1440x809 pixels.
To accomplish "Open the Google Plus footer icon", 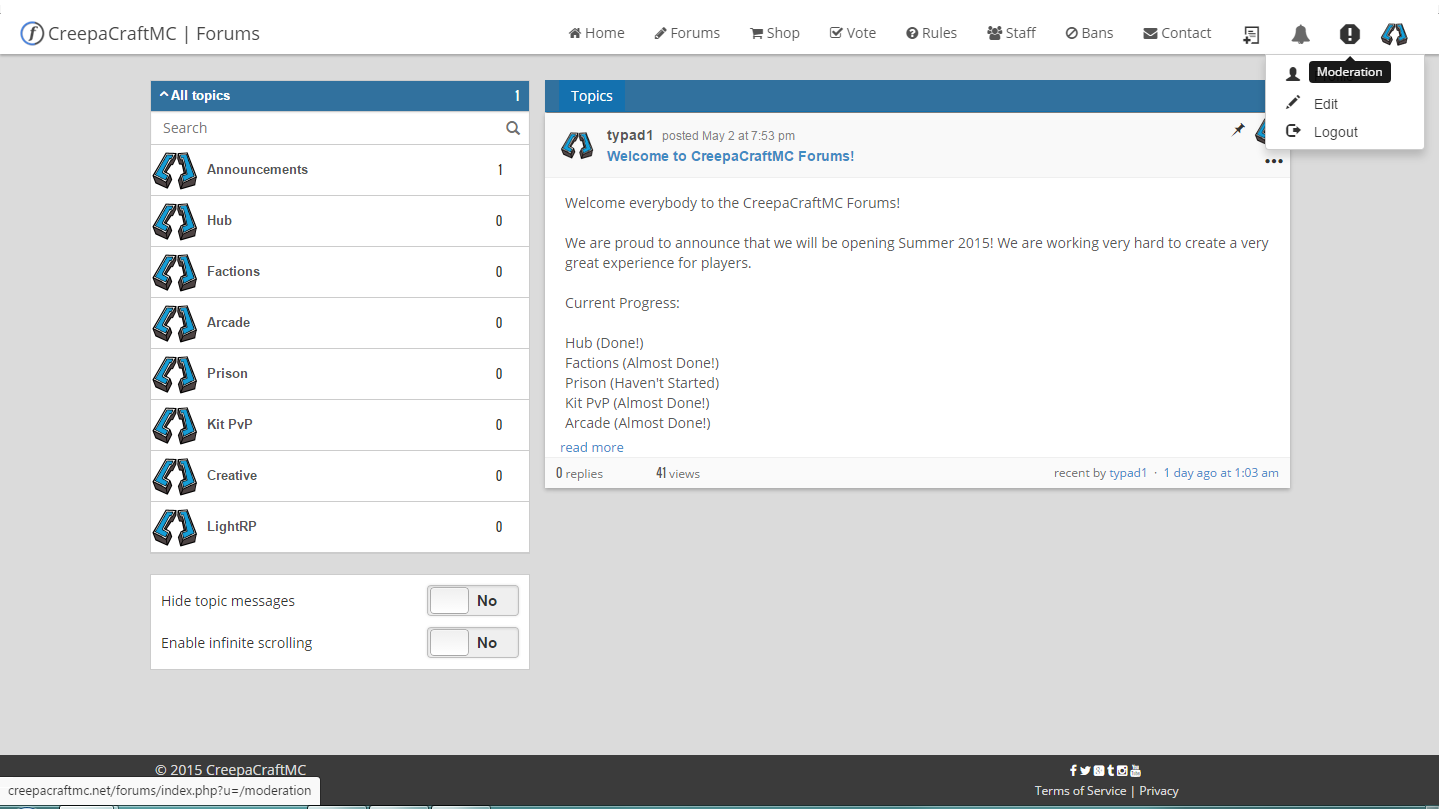I will click(x=1098, y=770).
